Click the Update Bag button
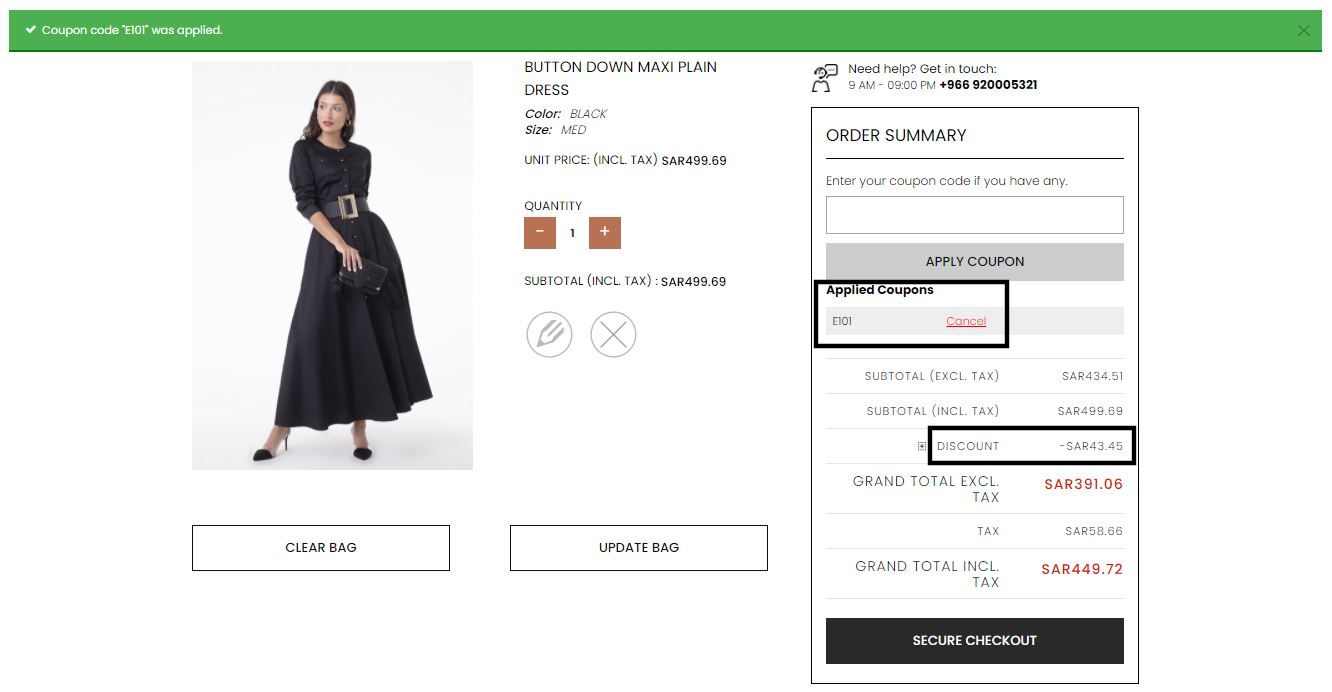The width and height of the screenshot is (1332, 692). (638, 547)
